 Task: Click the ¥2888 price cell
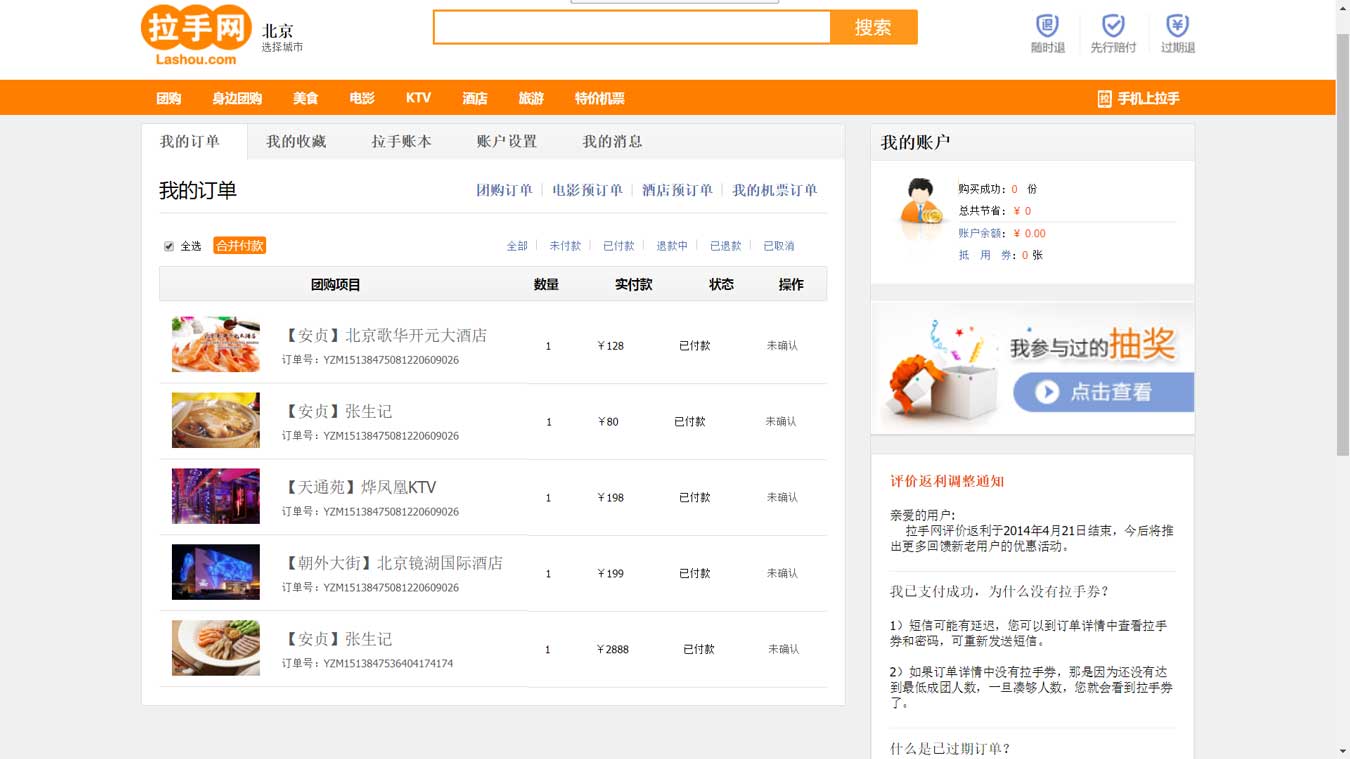pos(613,650)
